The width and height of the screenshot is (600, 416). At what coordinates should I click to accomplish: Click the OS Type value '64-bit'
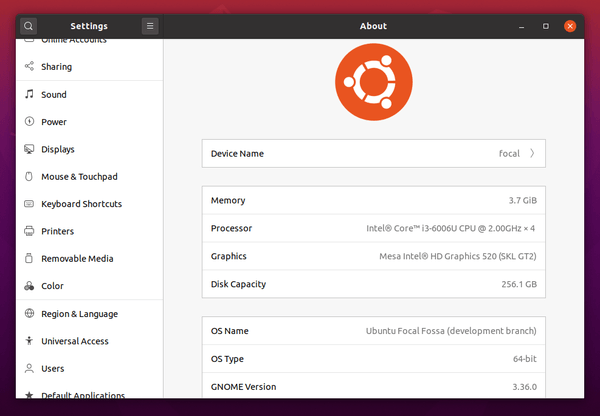coord(525,359)
